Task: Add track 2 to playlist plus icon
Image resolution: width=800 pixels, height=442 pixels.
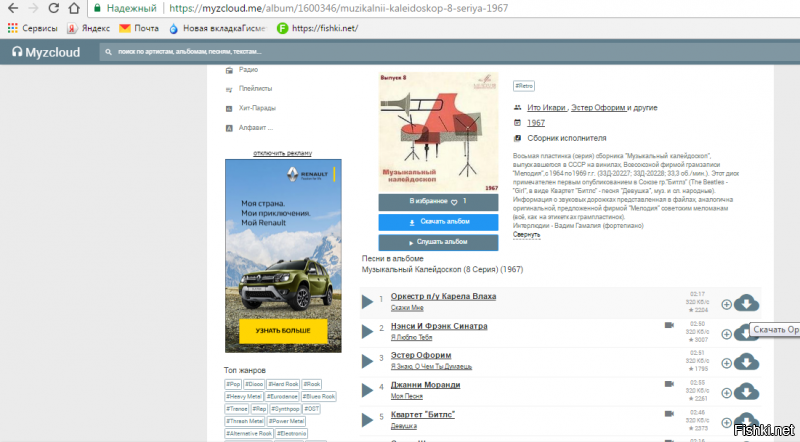Action: [727, 334]
